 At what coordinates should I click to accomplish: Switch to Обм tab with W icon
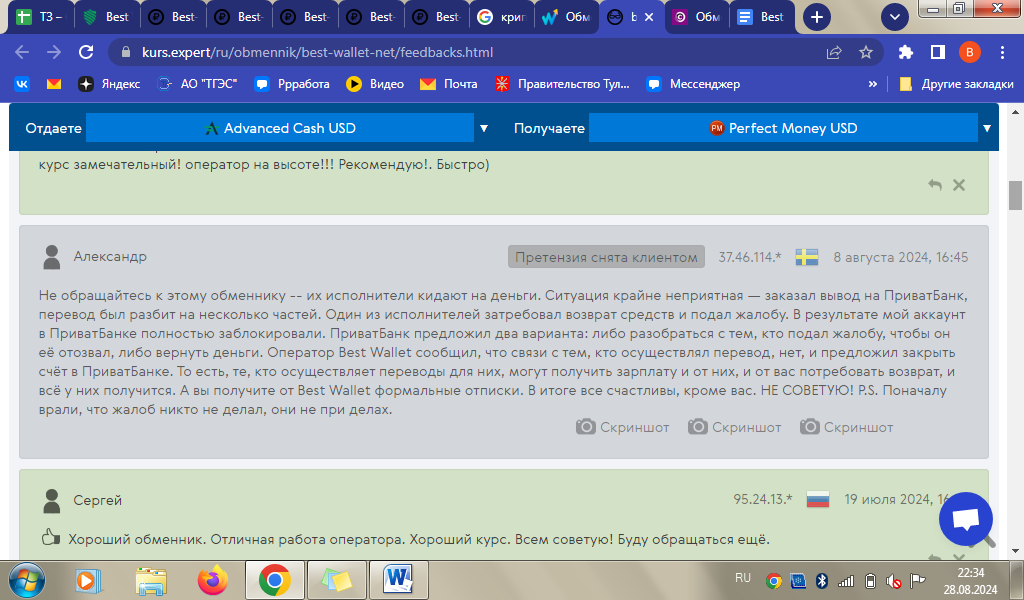pos(567,17)
